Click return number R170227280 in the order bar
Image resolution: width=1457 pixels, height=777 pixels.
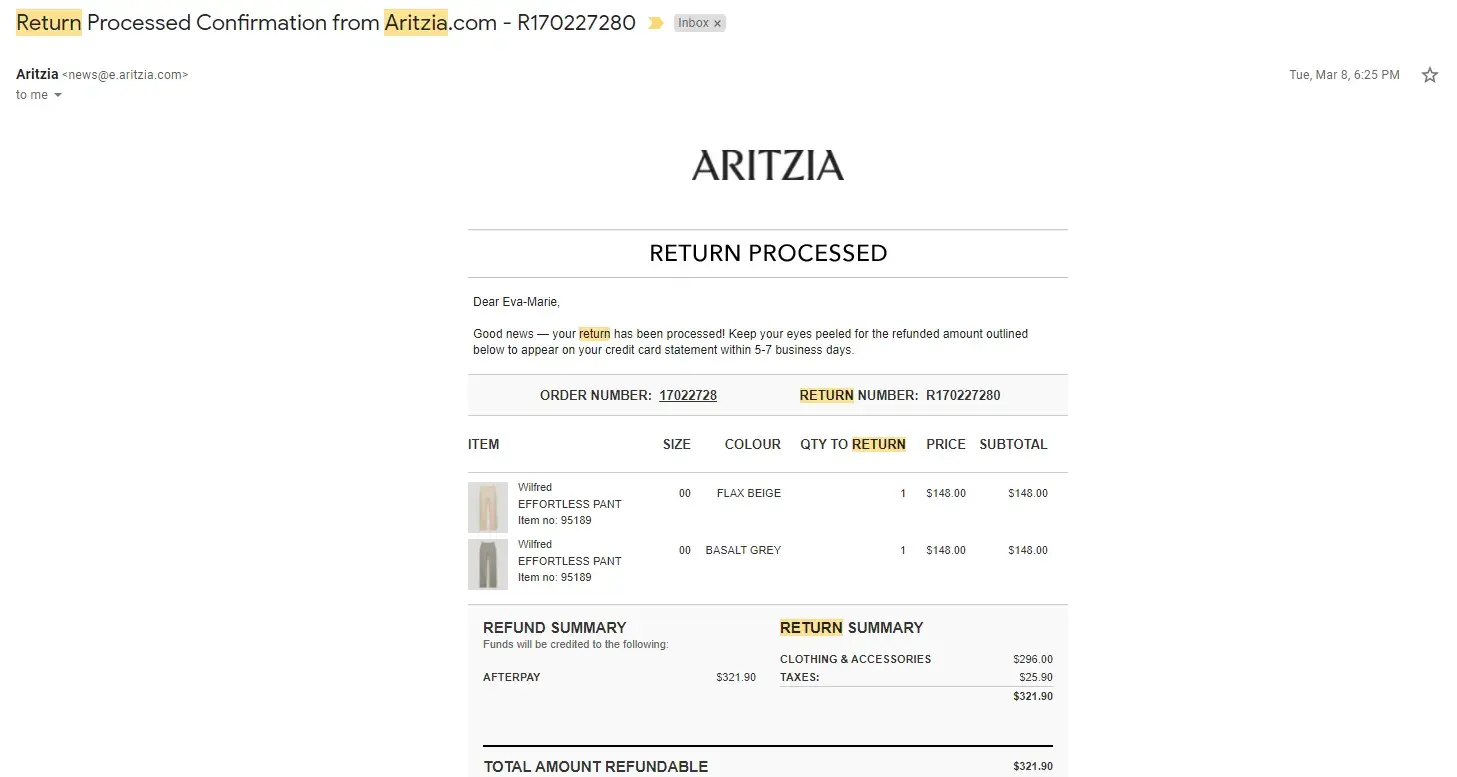point(962,395)
